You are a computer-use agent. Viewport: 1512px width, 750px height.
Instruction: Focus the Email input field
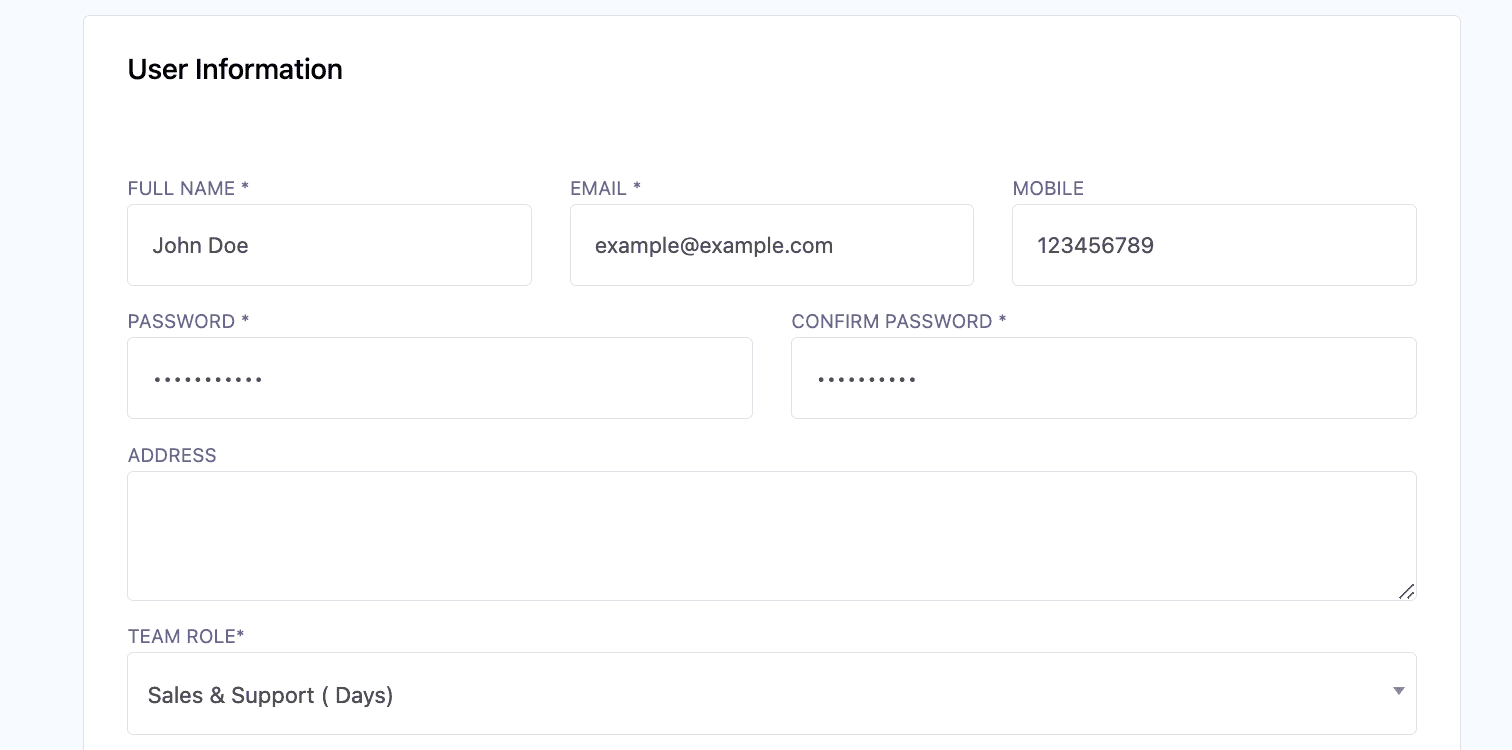coord(771,245)
